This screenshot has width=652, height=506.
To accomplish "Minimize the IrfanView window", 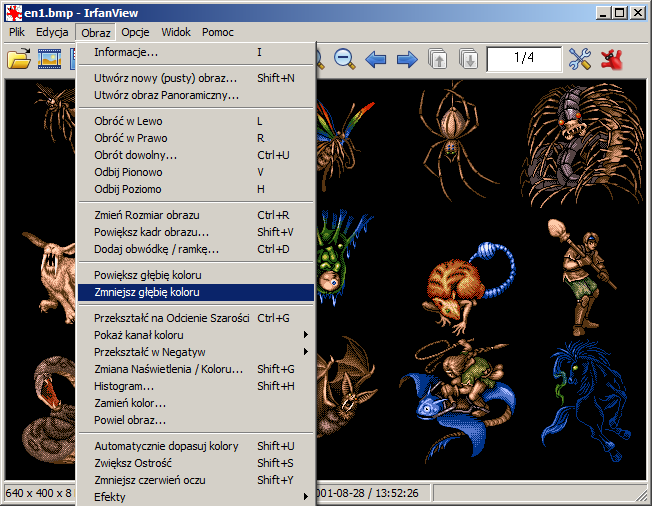I will (x=604, y=13).
